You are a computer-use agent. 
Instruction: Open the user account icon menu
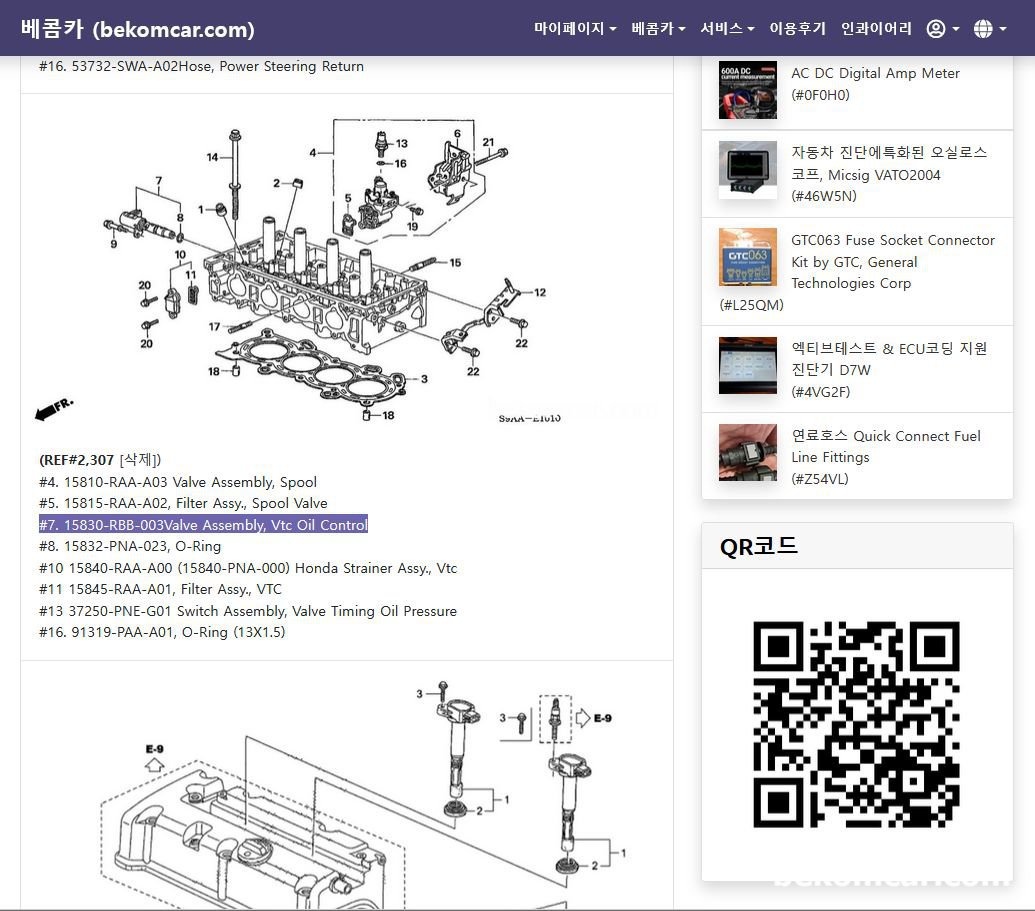pos(943,28)
